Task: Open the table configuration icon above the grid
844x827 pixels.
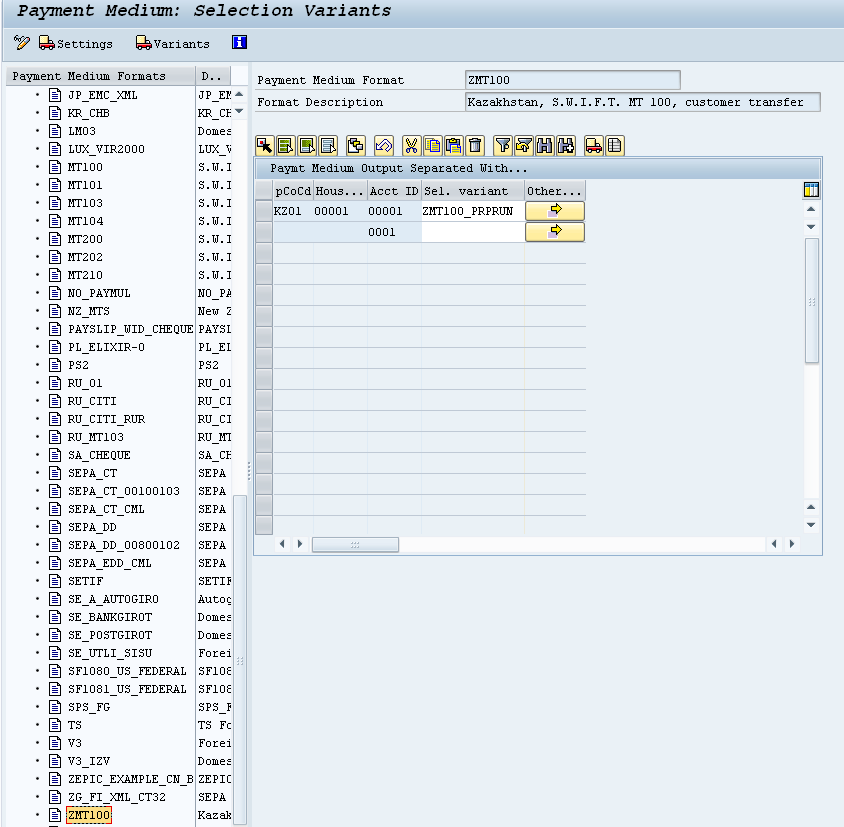Action: pos(810,189)
